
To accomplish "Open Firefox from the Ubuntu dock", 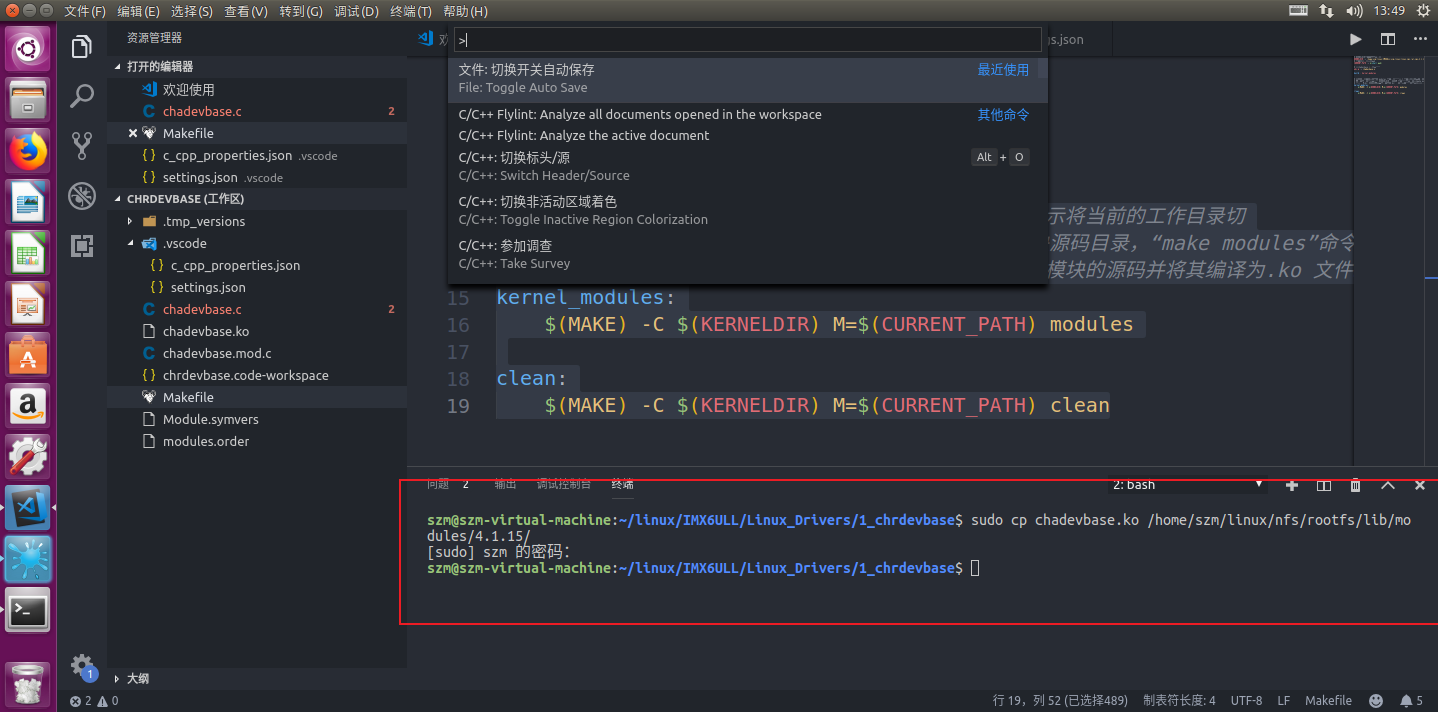I will coord(28,150).
